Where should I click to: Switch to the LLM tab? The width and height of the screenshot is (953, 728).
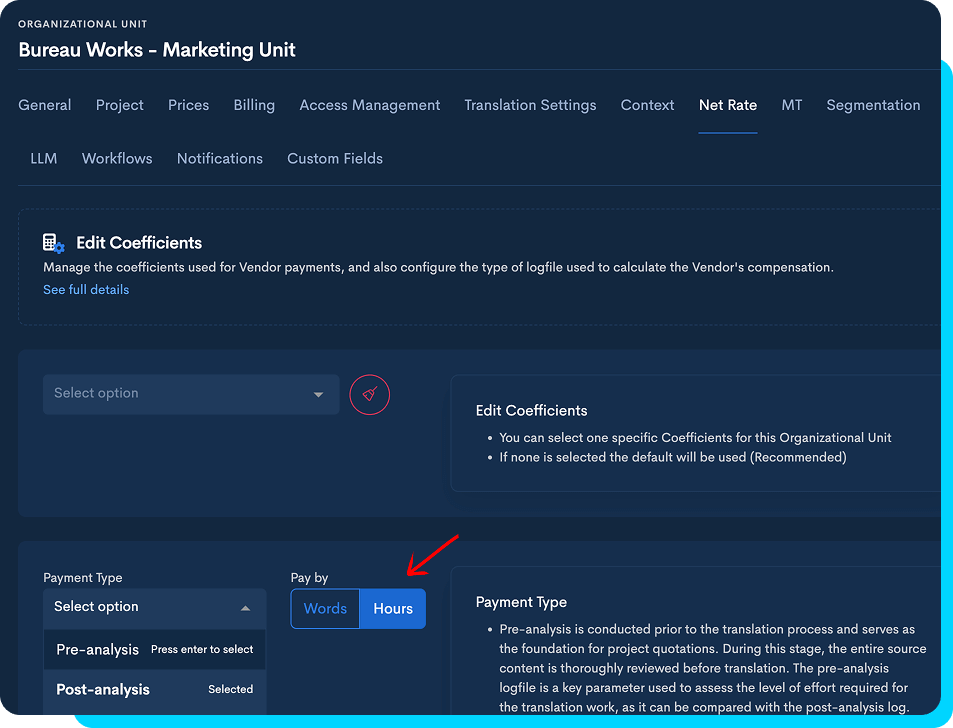click(44, 159)
